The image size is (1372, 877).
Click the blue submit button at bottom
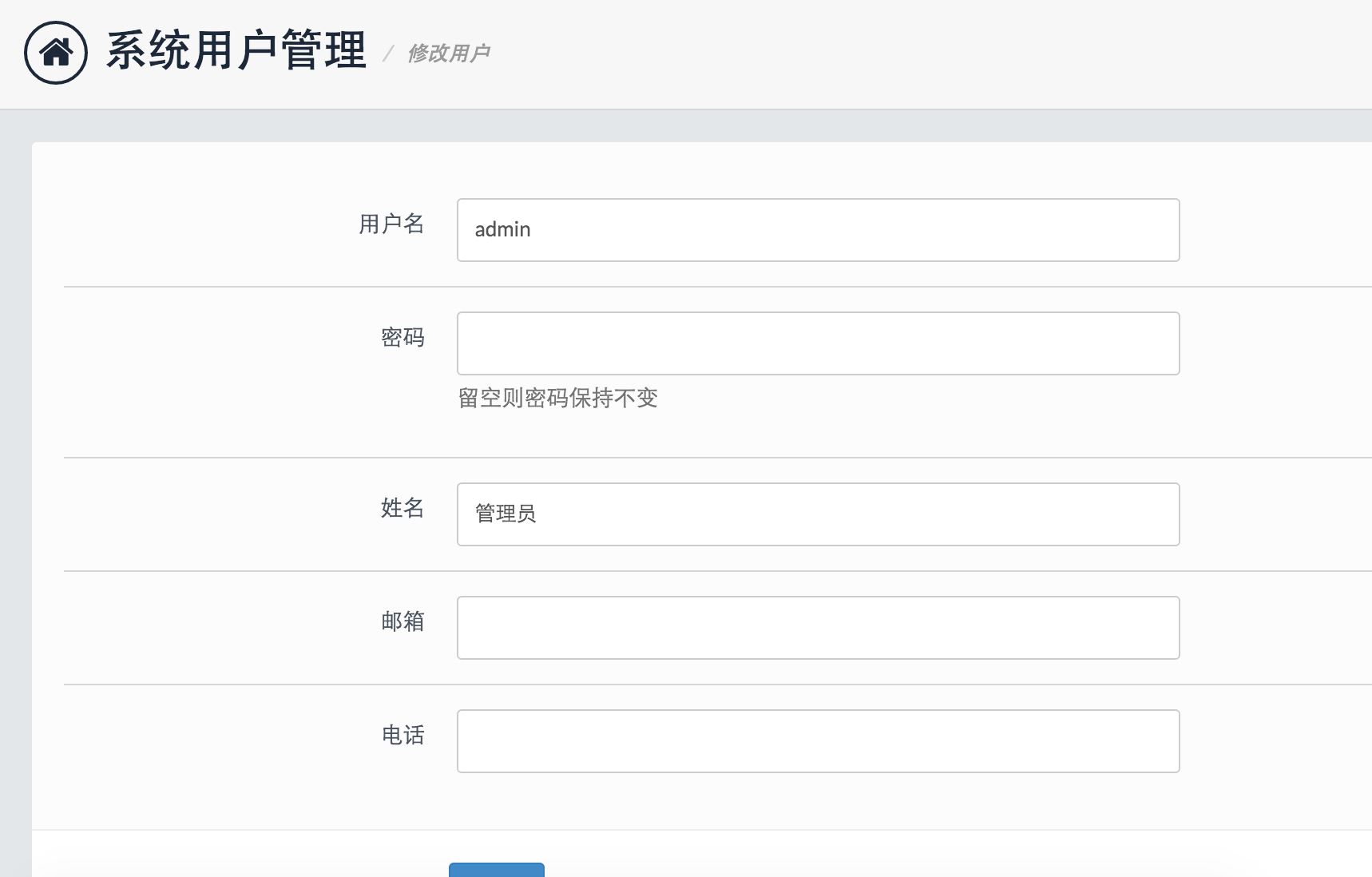click(497, 870)
